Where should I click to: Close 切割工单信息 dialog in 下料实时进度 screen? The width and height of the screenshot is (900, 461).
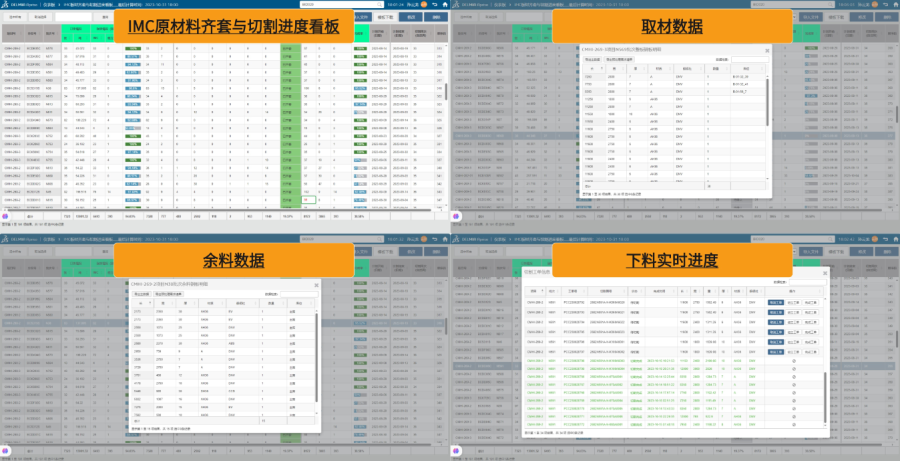(x=825, y=273)
